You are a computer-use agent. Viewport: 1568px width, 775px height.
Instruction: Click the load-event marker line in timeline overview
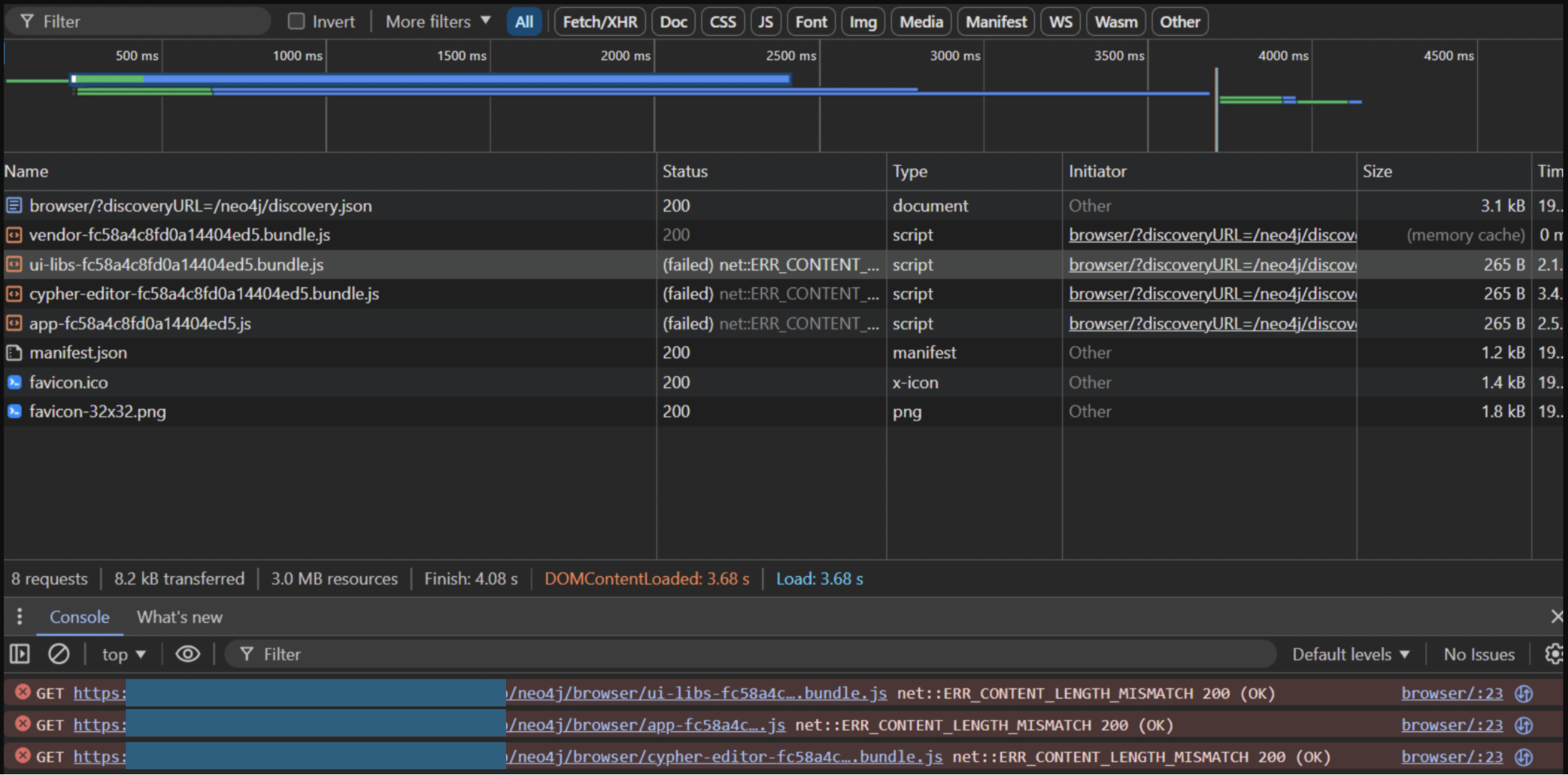[1216, 114]
